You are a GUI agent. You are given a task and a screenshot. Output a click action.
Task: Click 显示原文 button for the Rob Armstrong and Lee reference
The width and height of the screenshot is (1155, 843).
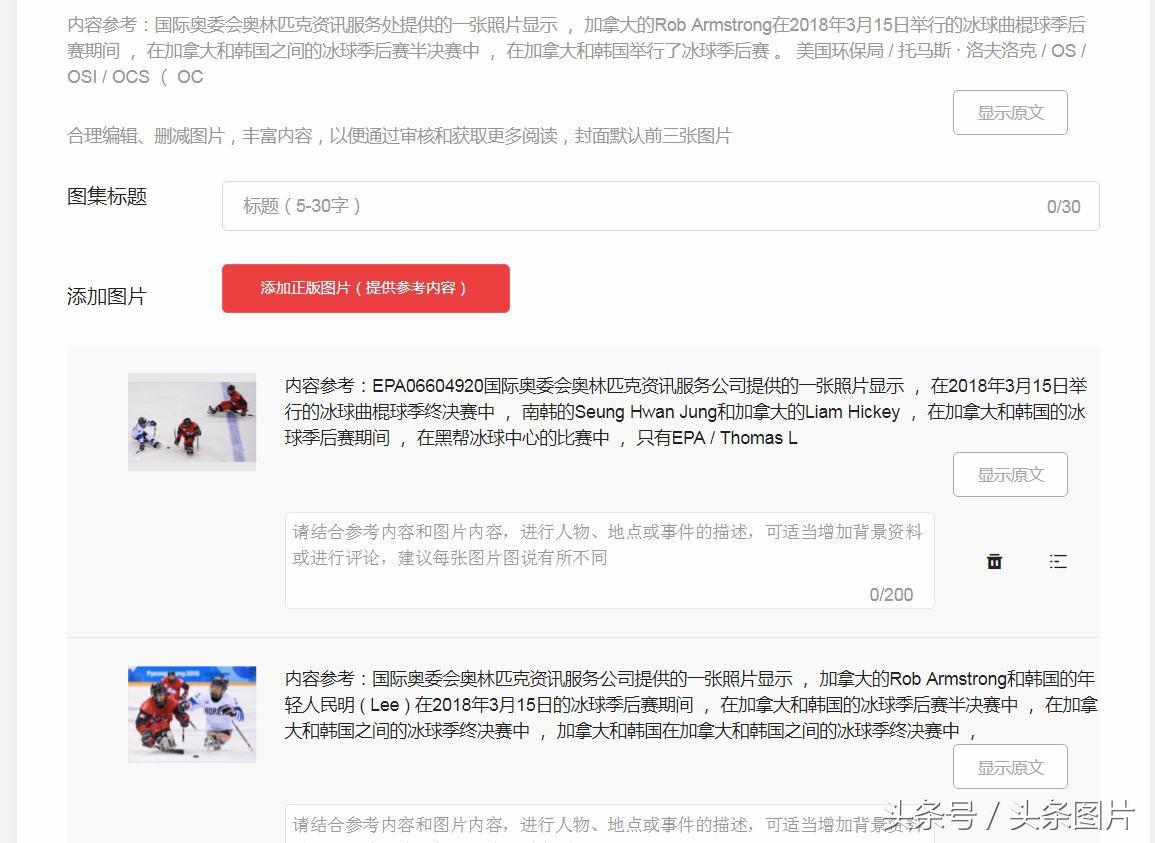[x=1010, y=767]
